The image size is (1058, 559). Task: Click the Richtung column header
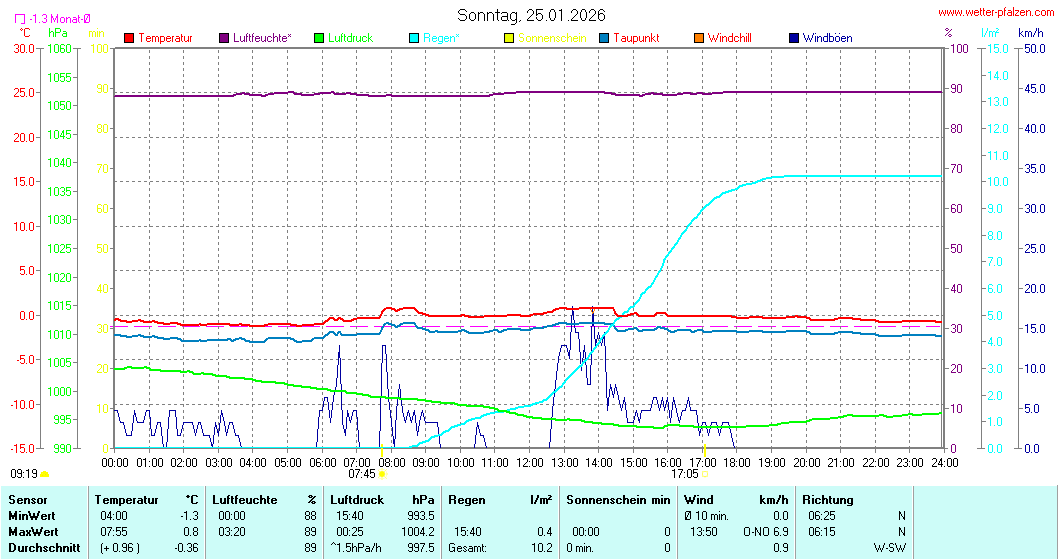pos(827,499)
